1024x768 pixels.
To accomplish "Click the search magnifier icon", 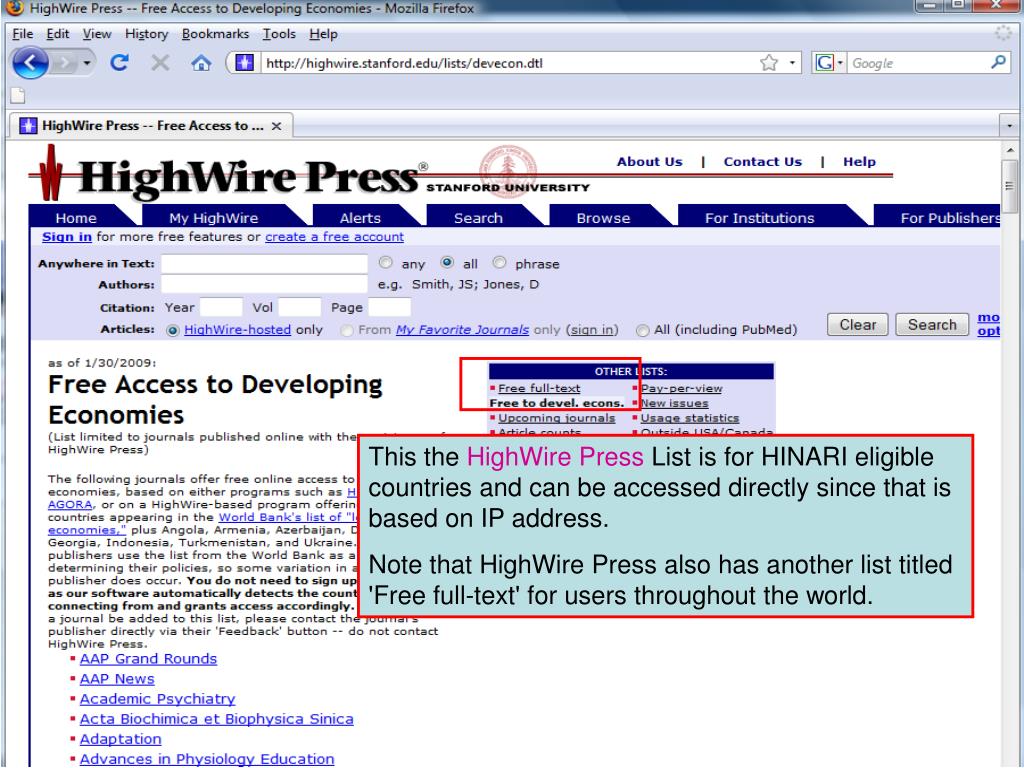I will (998, 63).
